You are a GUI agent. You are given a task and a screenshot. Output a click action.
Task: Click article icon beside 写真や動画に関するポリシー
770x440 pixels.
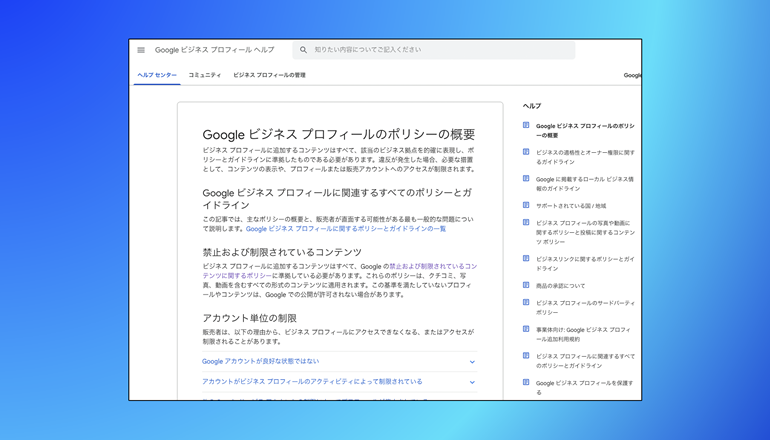(526, 222)
